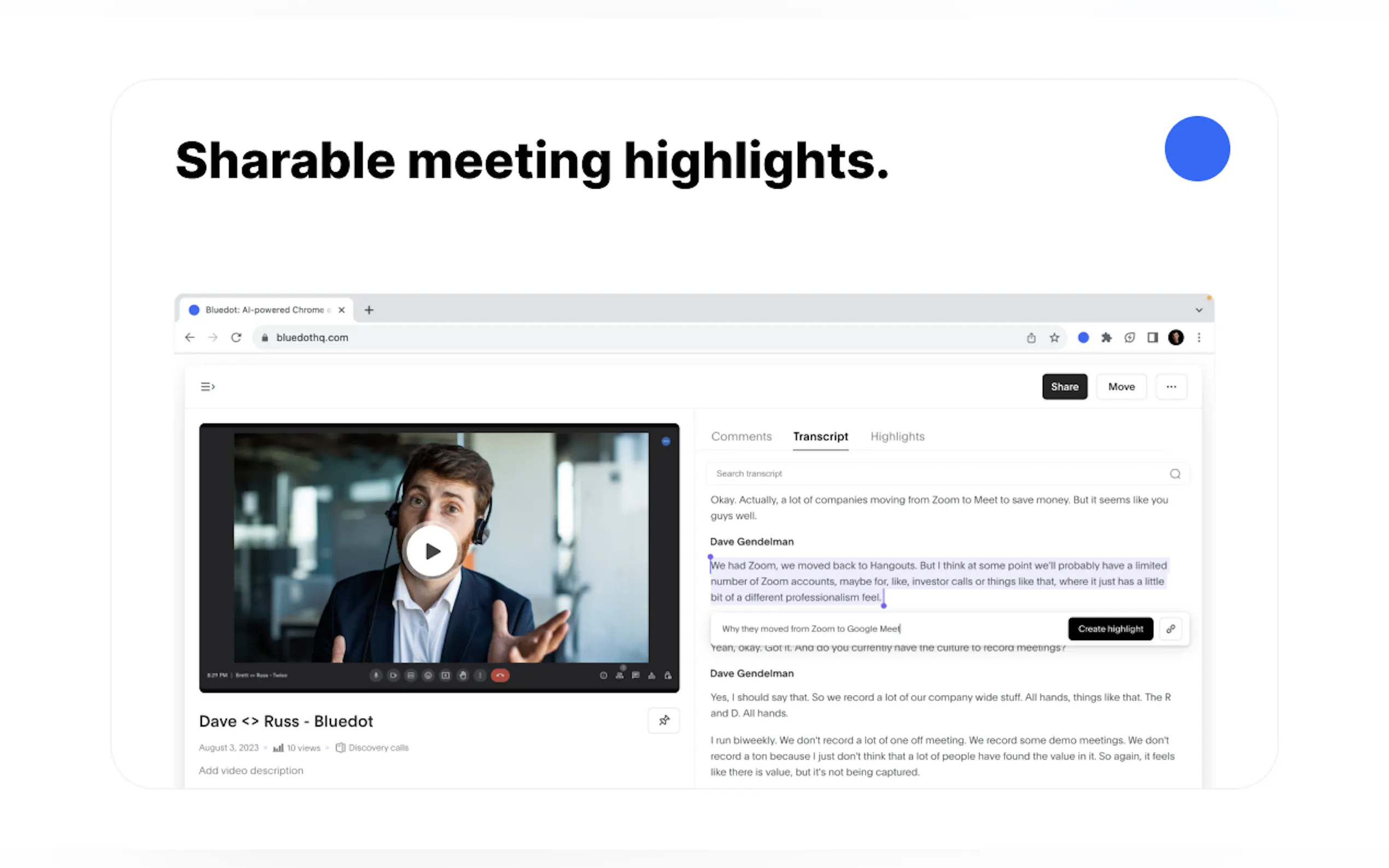Click the share page icon in address bar
Screen dimensions: 1389x868
click(1031, 338)
